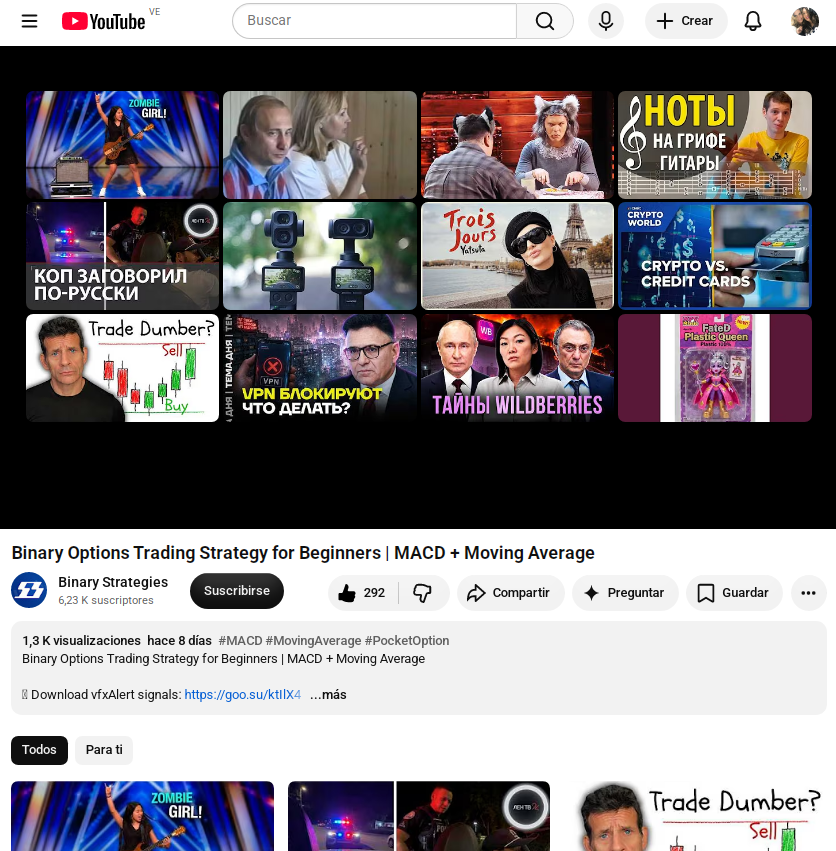Open the НОТЫ на грифе гитары video
This screenshot has width=836, height=851.
coord(715,145)
